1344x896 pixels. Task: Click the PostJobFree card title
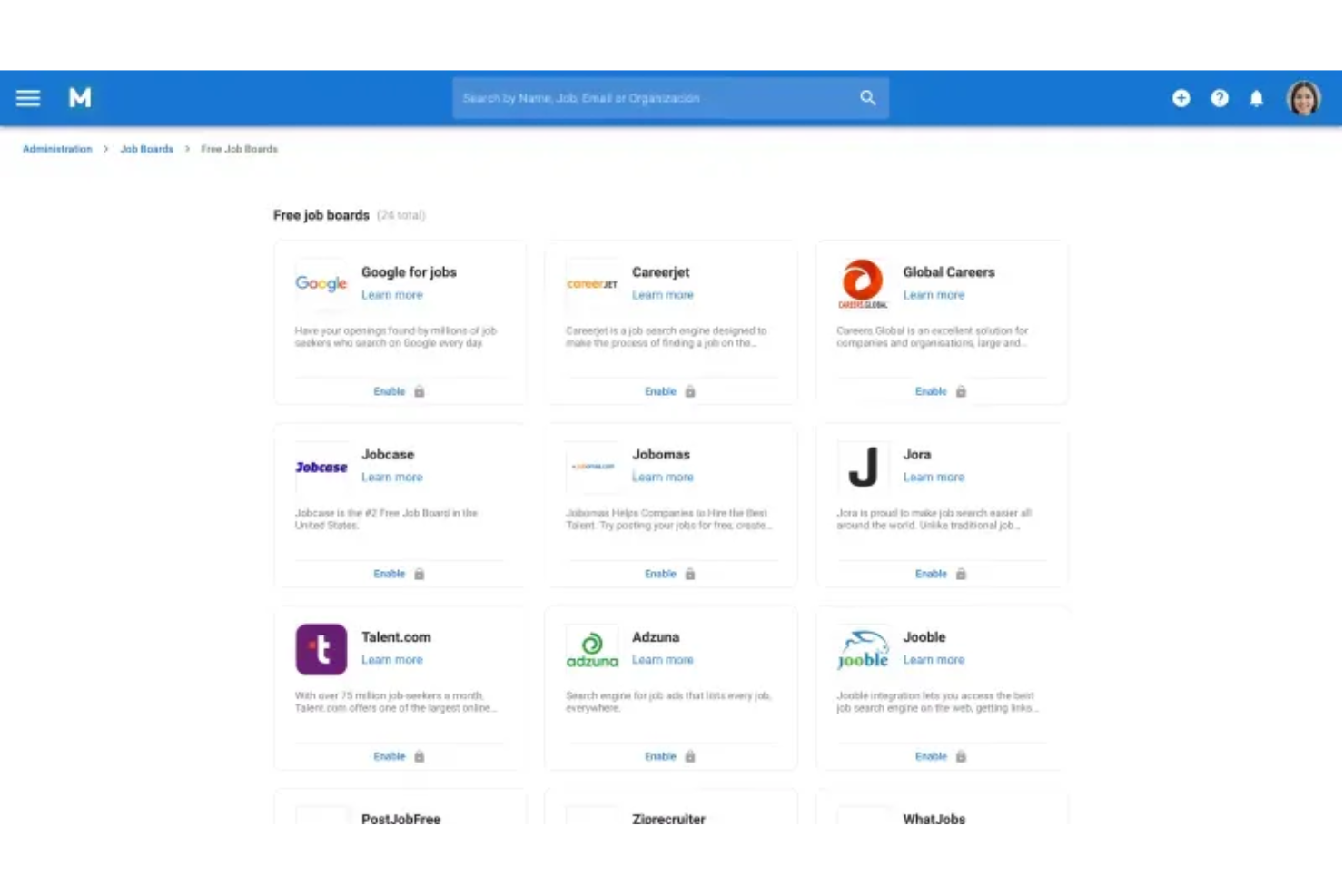[x=400, y=819]
